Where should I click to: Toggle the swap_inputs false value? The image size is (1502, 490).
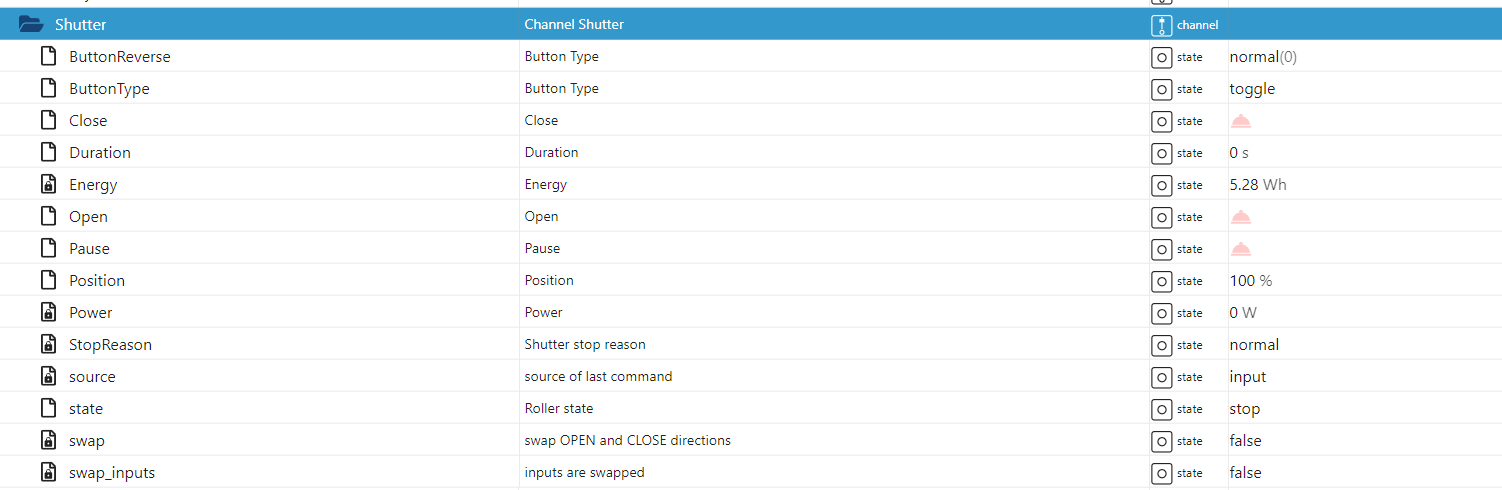[1245, 473]
